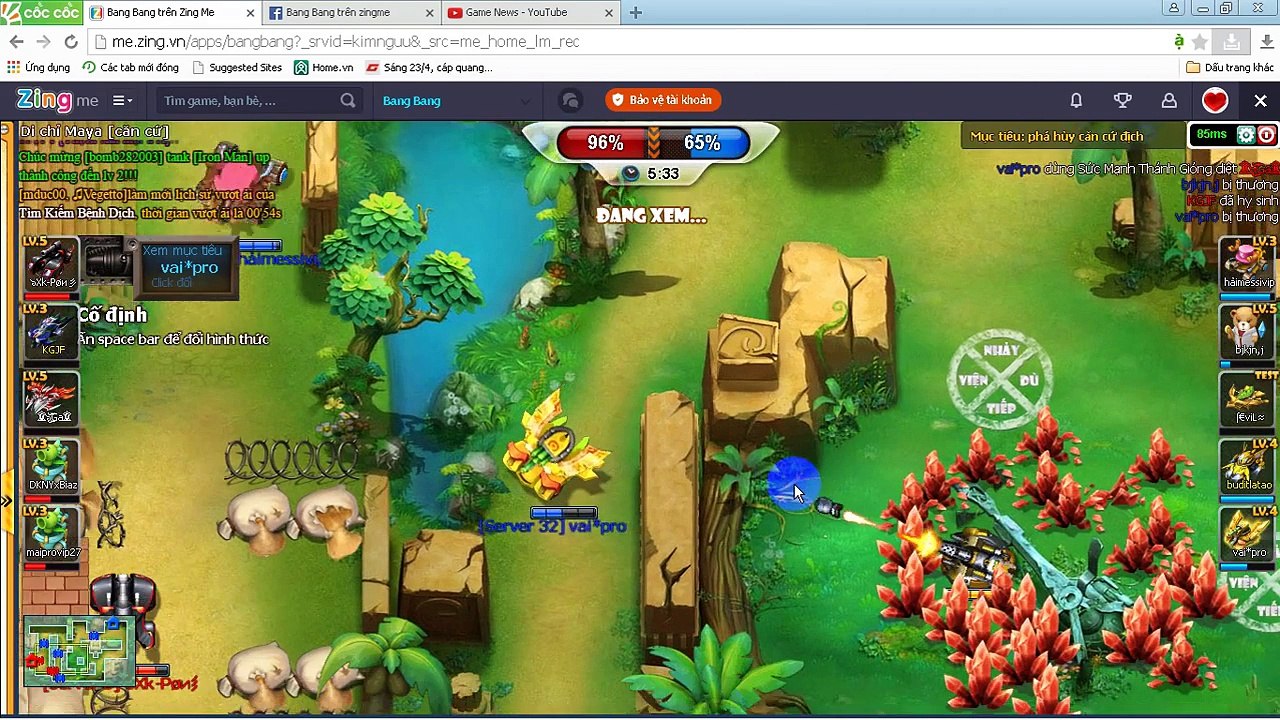Open a new browser tab
1280x720 pixels.
click(x=635, y=13)
